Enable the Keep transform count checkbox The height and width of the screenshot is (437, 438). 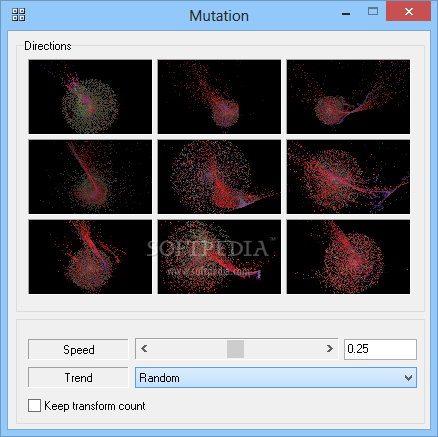click(x=34, y=406)
